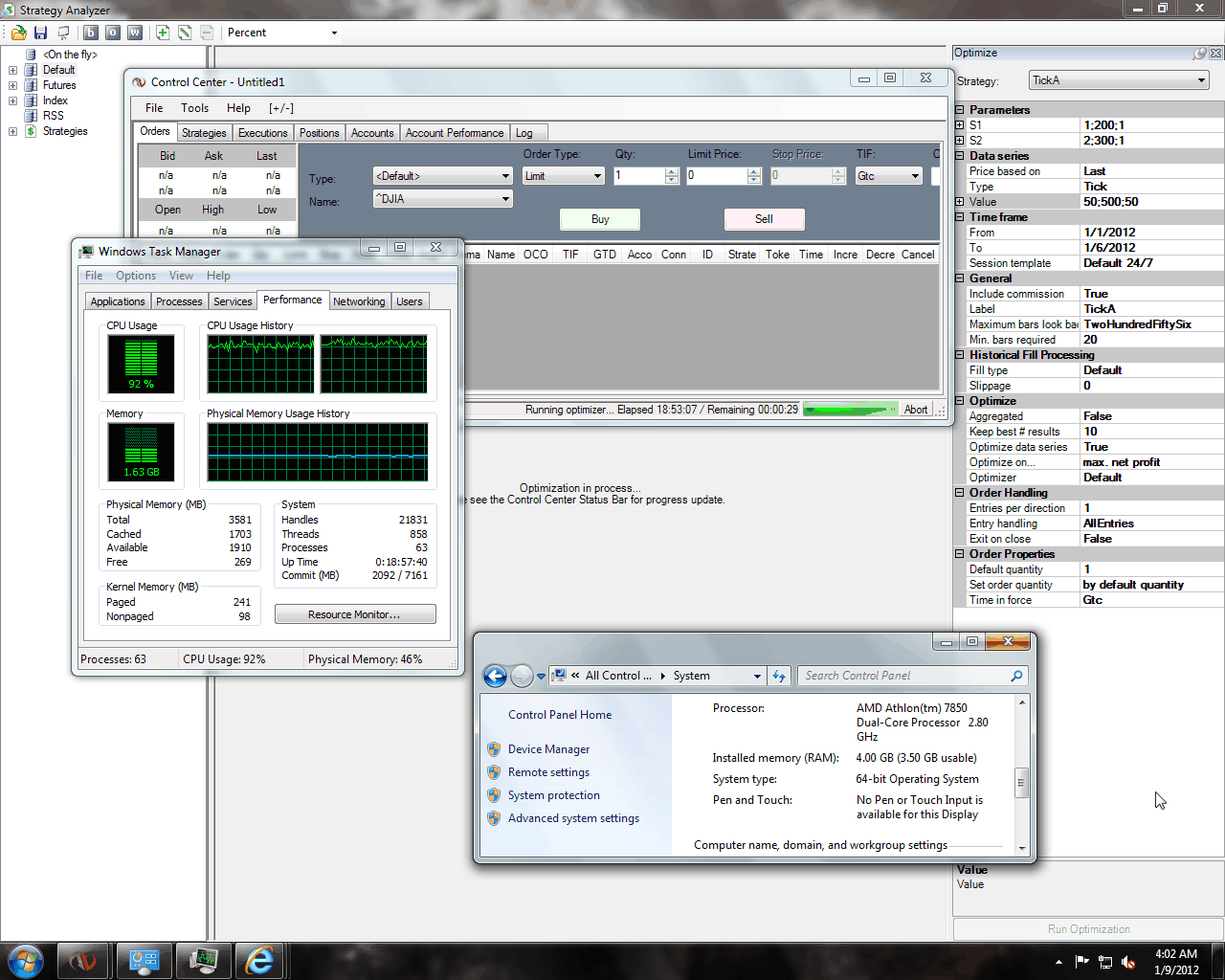Screen dimensions: 1225x980
Task: Click the Resource Monitor button
Action: (x=354, y=614)
